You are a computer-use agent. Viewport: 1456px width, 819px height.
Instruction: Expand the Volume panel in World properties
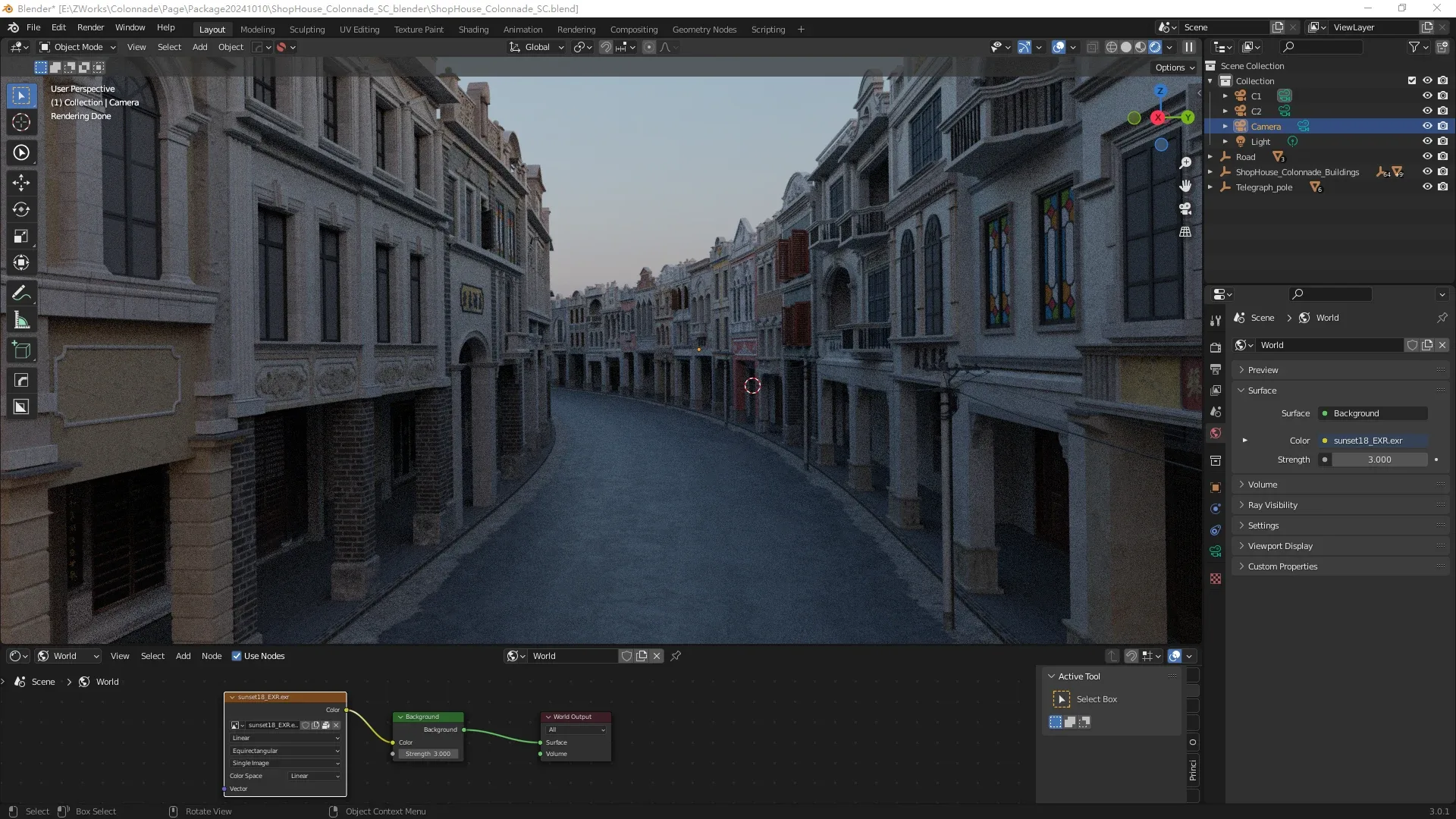point(1263,485)
